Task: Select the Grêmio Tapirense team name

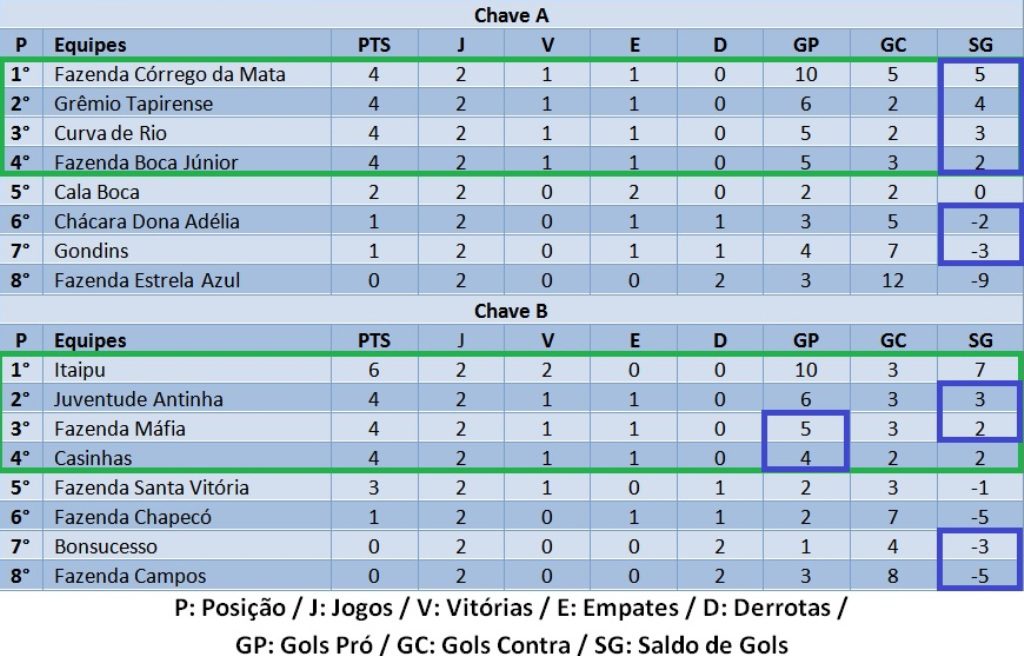Action: (133, 104)
